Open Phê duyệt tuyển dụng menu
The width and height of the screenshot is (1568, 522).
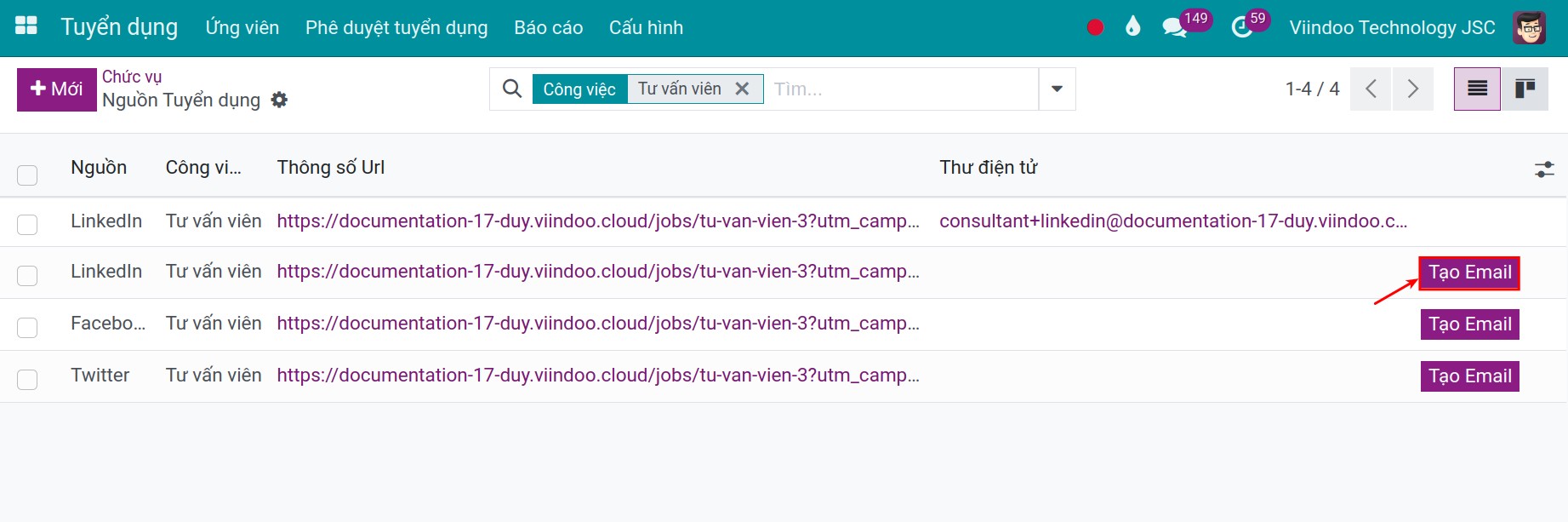[396, 27]
